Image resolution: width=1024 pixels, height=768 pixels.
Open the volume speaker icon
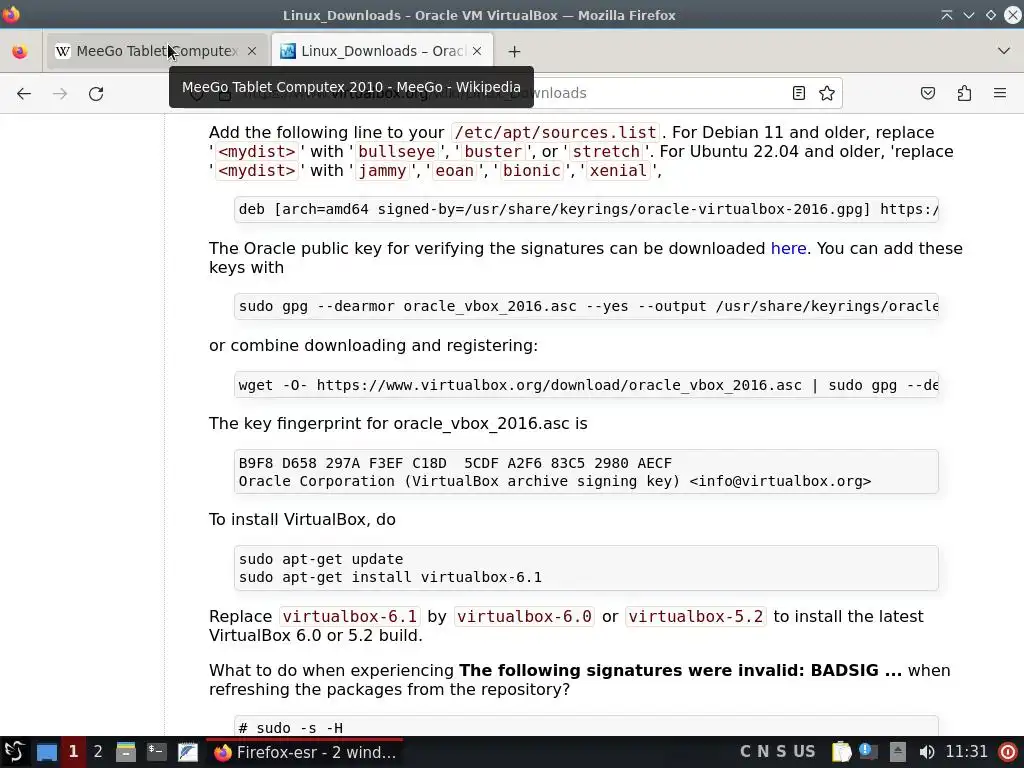[x=926, y=752]
